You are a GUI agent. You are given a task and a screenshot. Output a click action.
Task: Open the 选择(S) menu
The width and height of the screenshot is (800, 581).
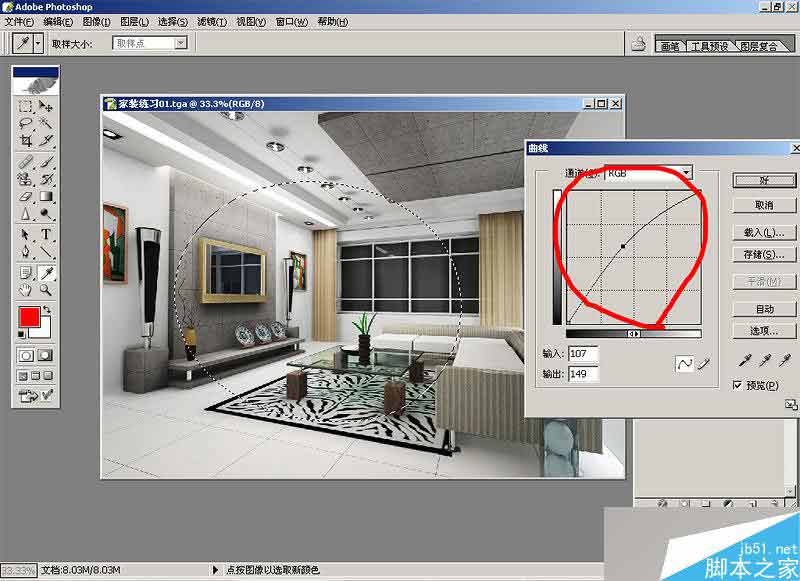pos(173,22)
